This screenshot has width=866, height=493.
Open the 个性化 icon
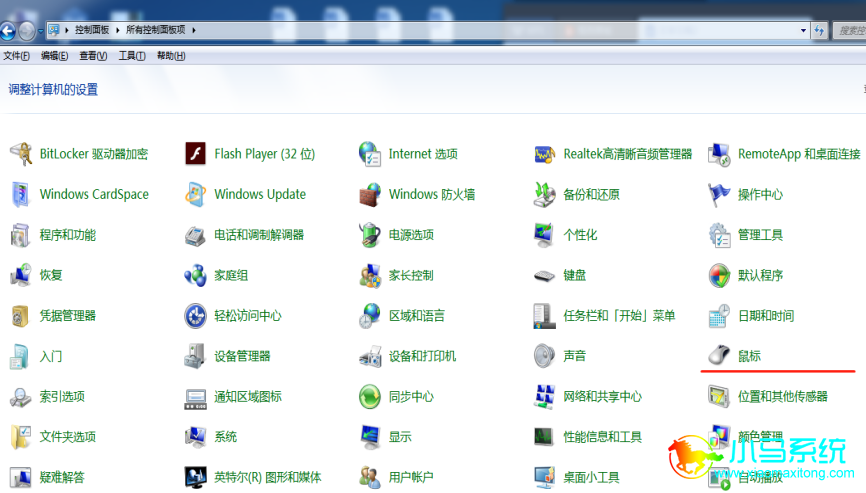[x=545, y=235]
